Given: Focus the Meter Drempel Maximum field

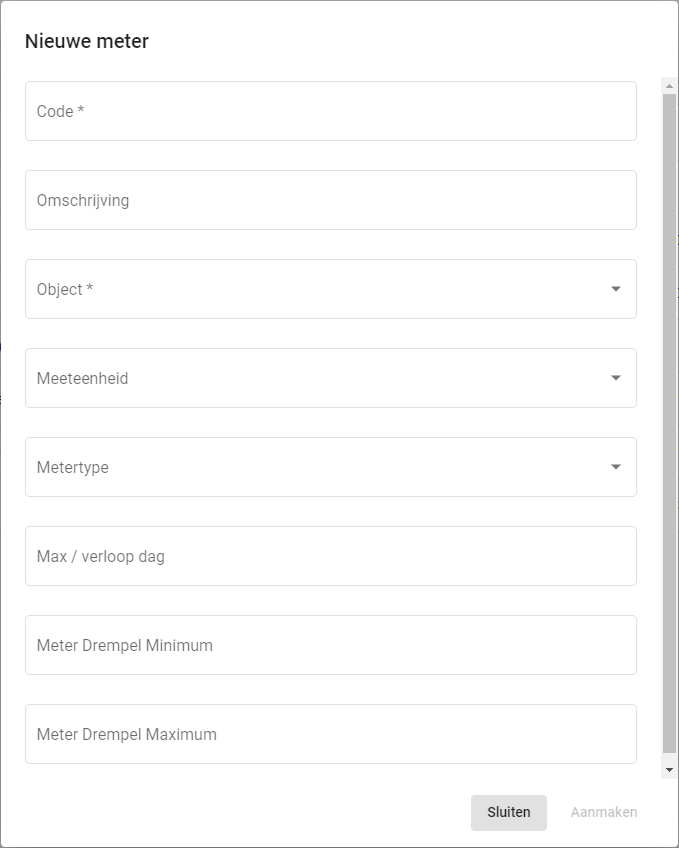Looking at the screenshot, I should [330, 734].
